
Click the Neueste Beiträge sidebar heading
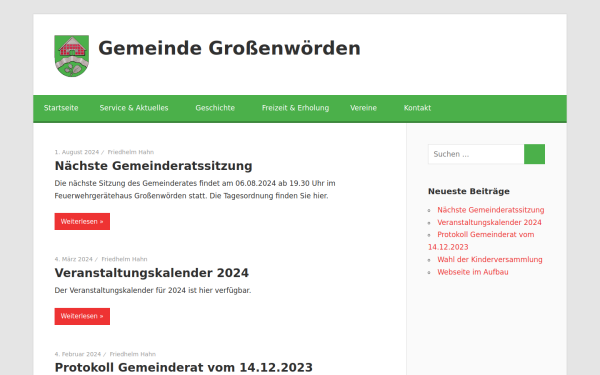469,191
